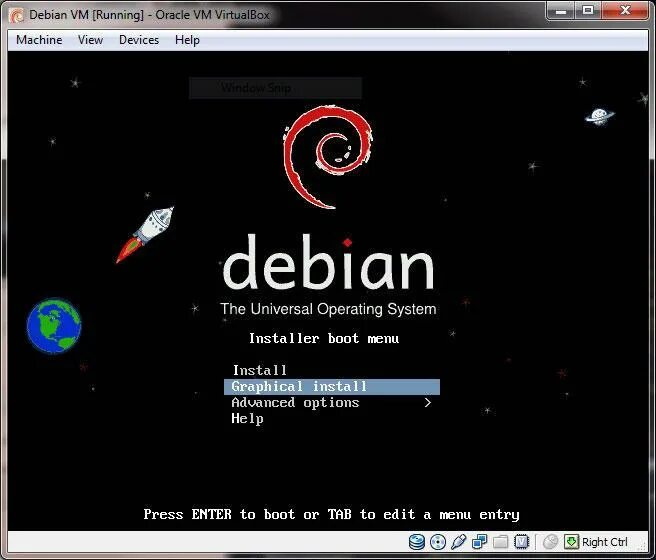Click the optical CD/DVD drive icon
Viewport: 656px width, 560px height.
pyautogui.click(x=438, y=542)
